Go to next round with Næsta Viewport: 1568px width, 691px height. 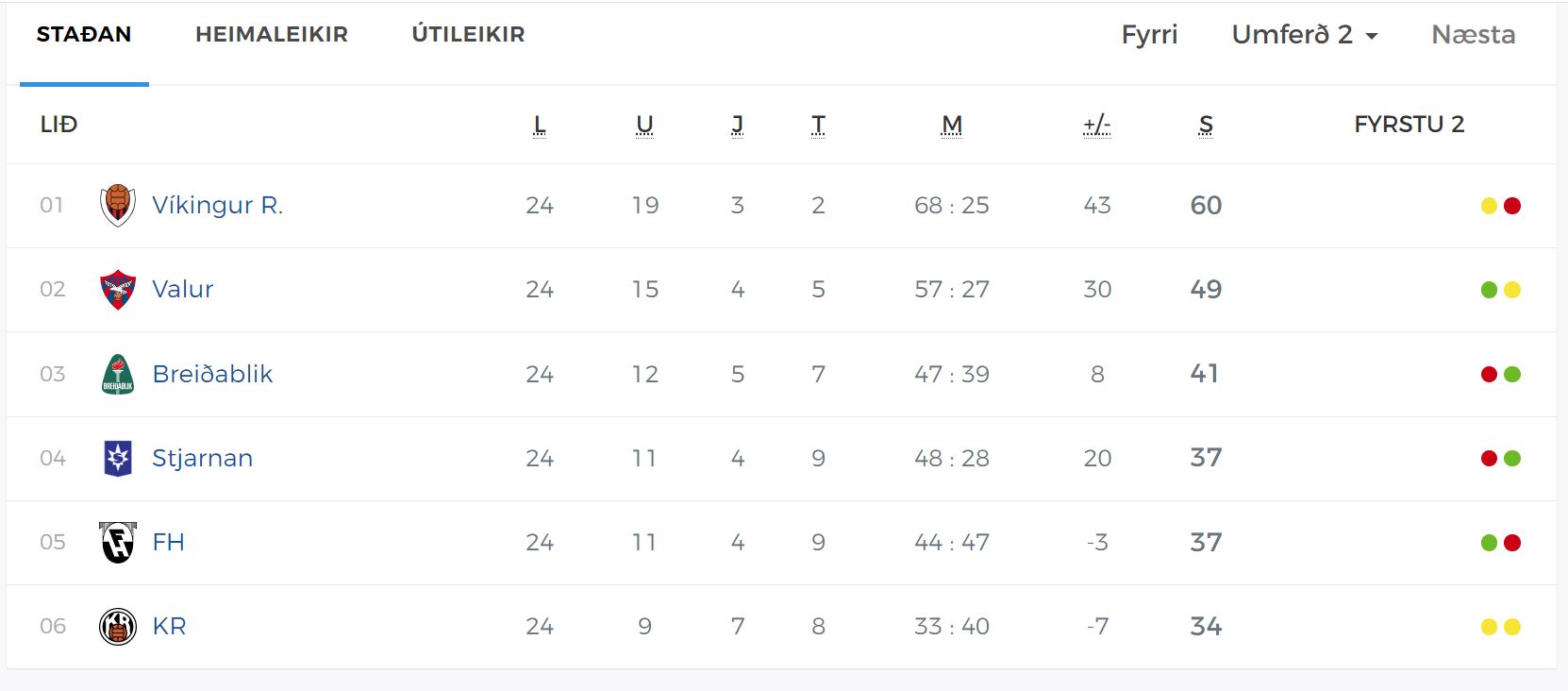tap(1473, 35)
